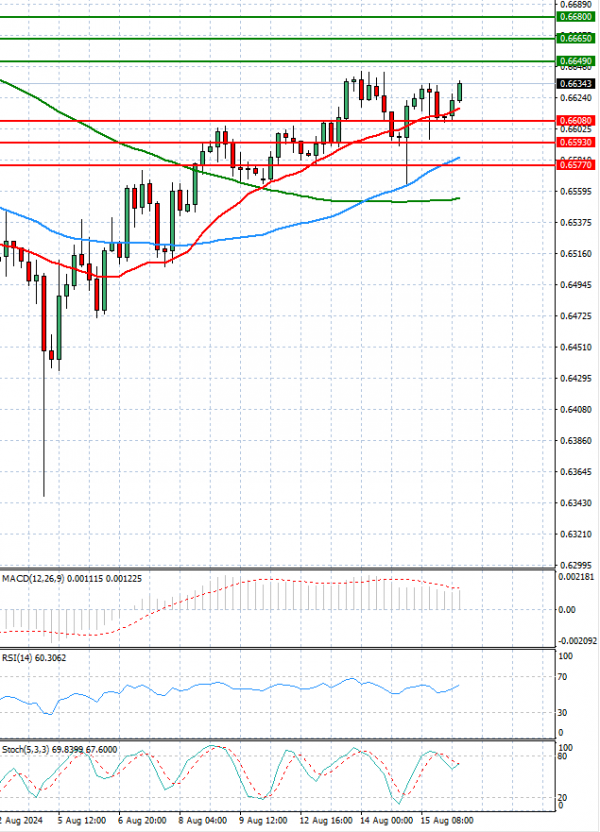Click the MACD scale value 0.002181

point(576,577)
